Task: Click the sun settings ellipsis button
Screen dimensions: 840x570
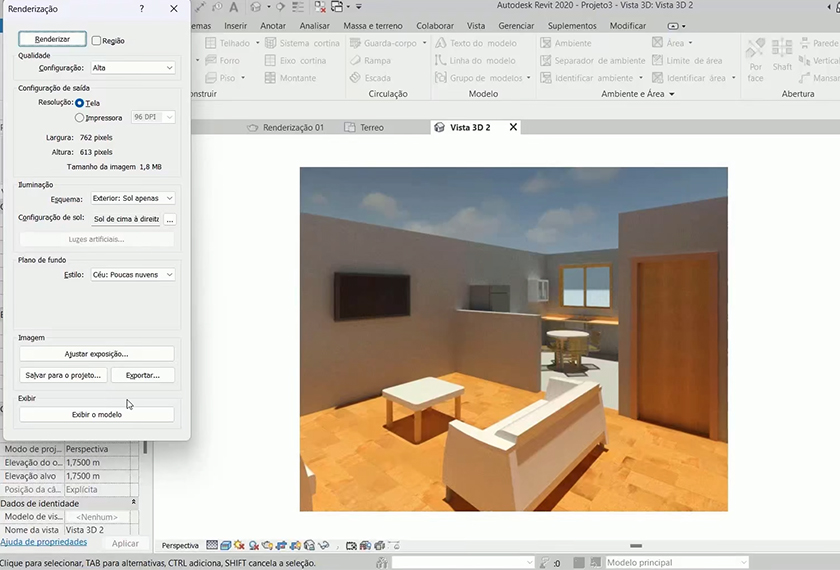Action: coord(170,219)
